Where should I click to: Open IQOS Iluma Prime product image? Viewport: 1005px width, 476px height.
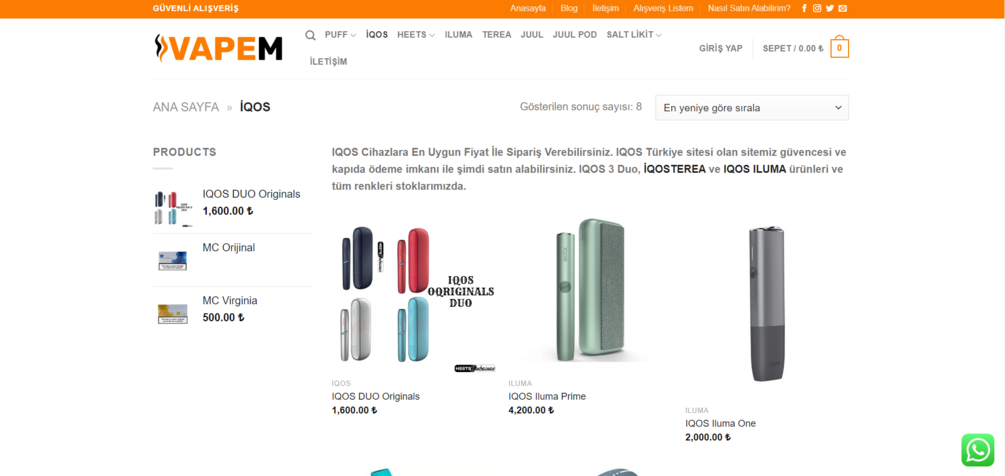click(x=590, y=291)
